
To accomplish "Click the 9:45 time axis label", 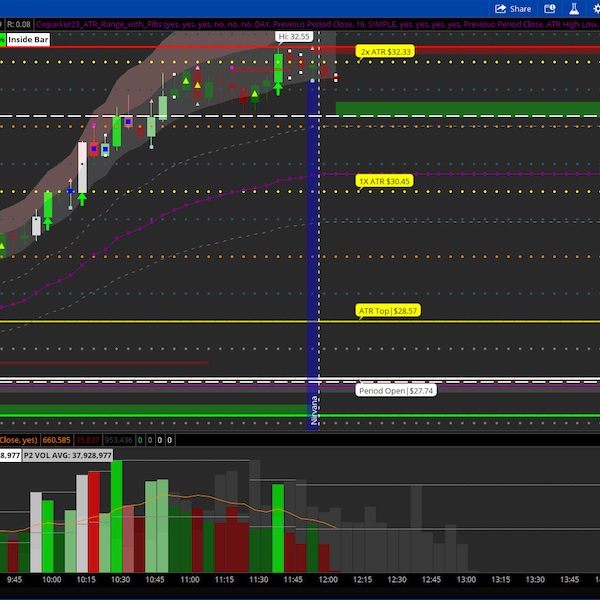I will tap(14, 579).
